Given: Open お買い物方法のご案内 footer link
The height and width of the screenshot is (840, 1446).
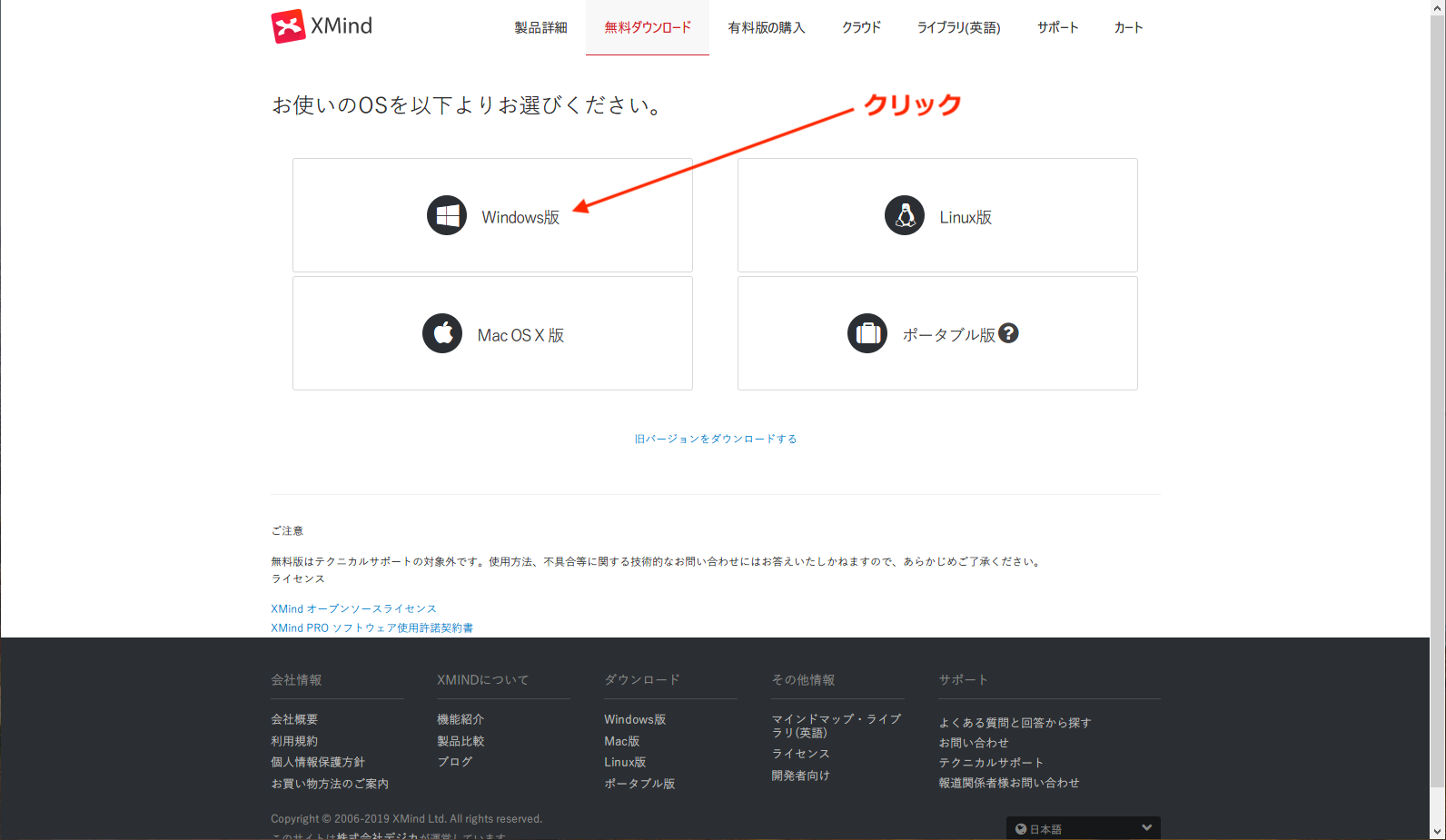Looking at the screenshot, I should point(330,784).
